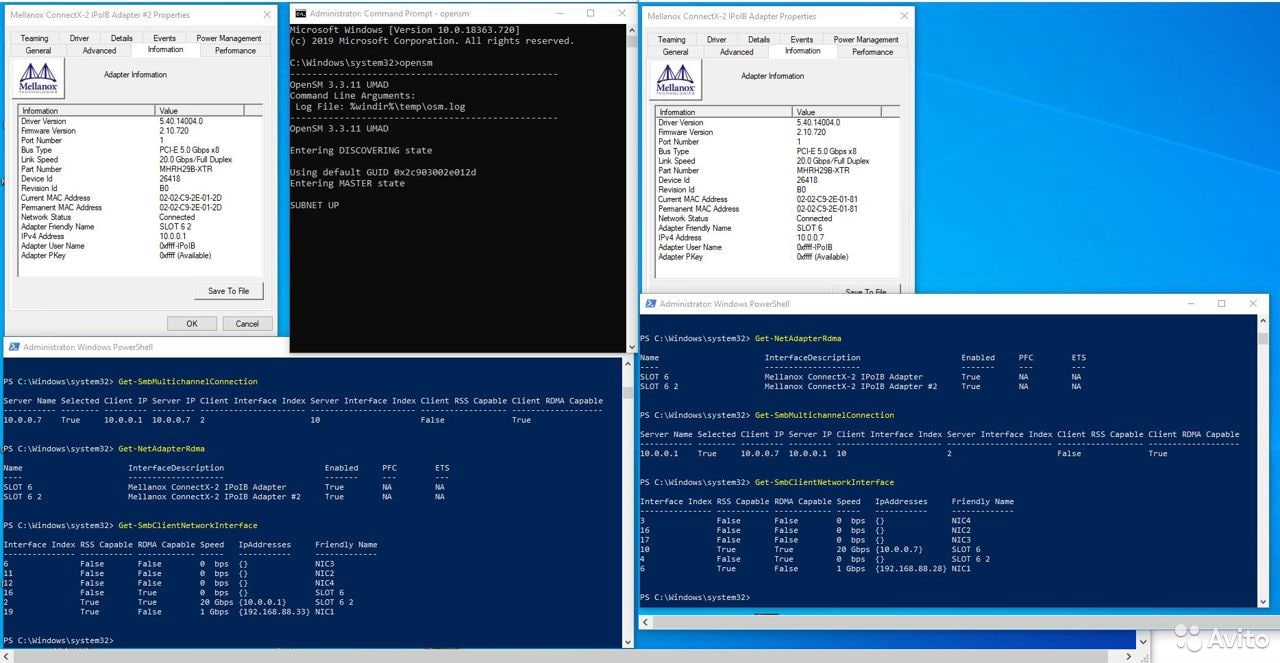This screenshot has height=663, width=1280.
Task: Select MAC value 02-02-C9-2E-01-2D in Current MAC row
Action: point(190,198)
